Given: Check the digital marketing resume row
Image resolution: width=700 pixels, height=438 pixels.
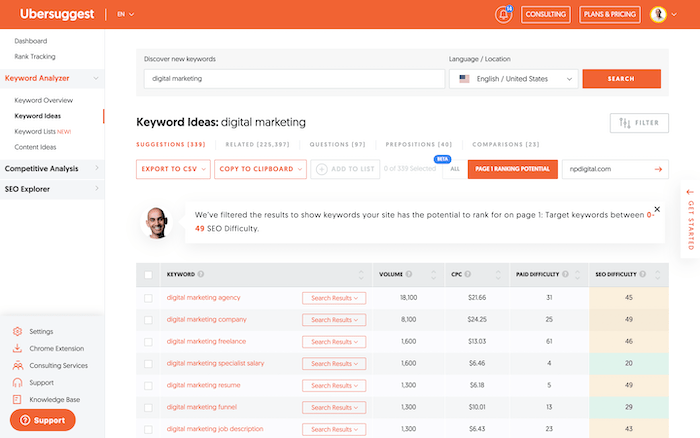Looking at the screenshot, I should (x=148, y=386).
